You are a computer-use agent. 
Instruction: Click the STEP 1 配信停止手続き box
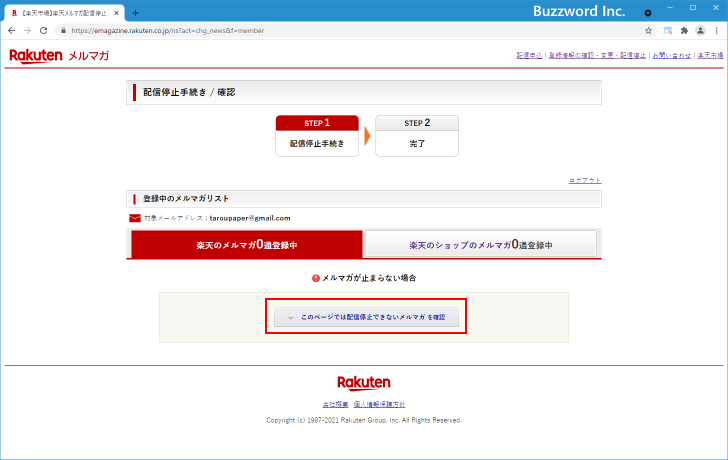[x=317, y=136]
